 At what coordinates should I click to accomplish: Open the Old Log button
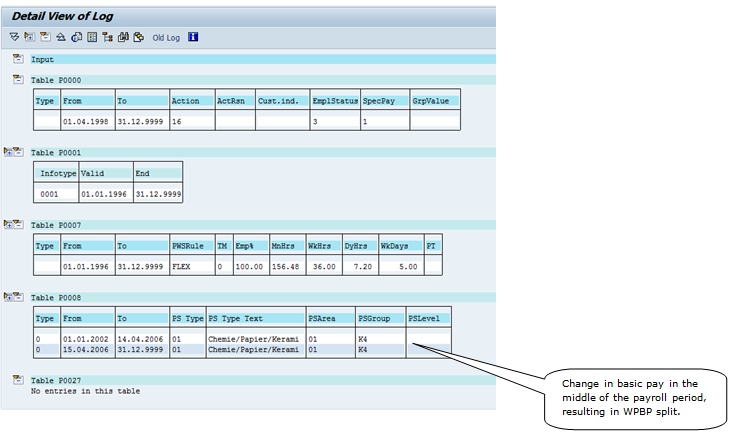[165, 38]
